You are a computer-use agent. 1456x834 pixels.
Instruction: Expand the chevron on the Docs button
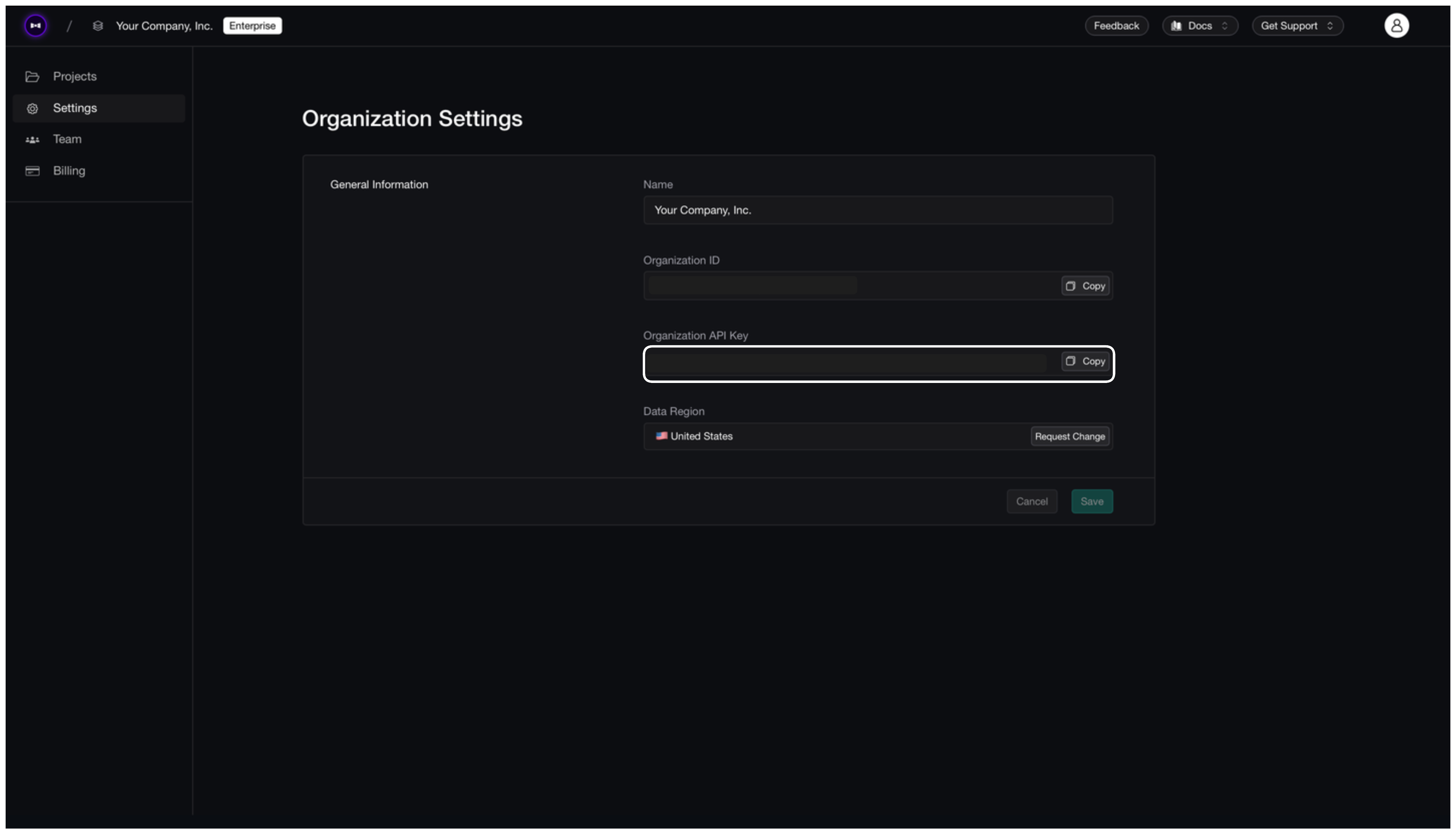point(1225,25)
